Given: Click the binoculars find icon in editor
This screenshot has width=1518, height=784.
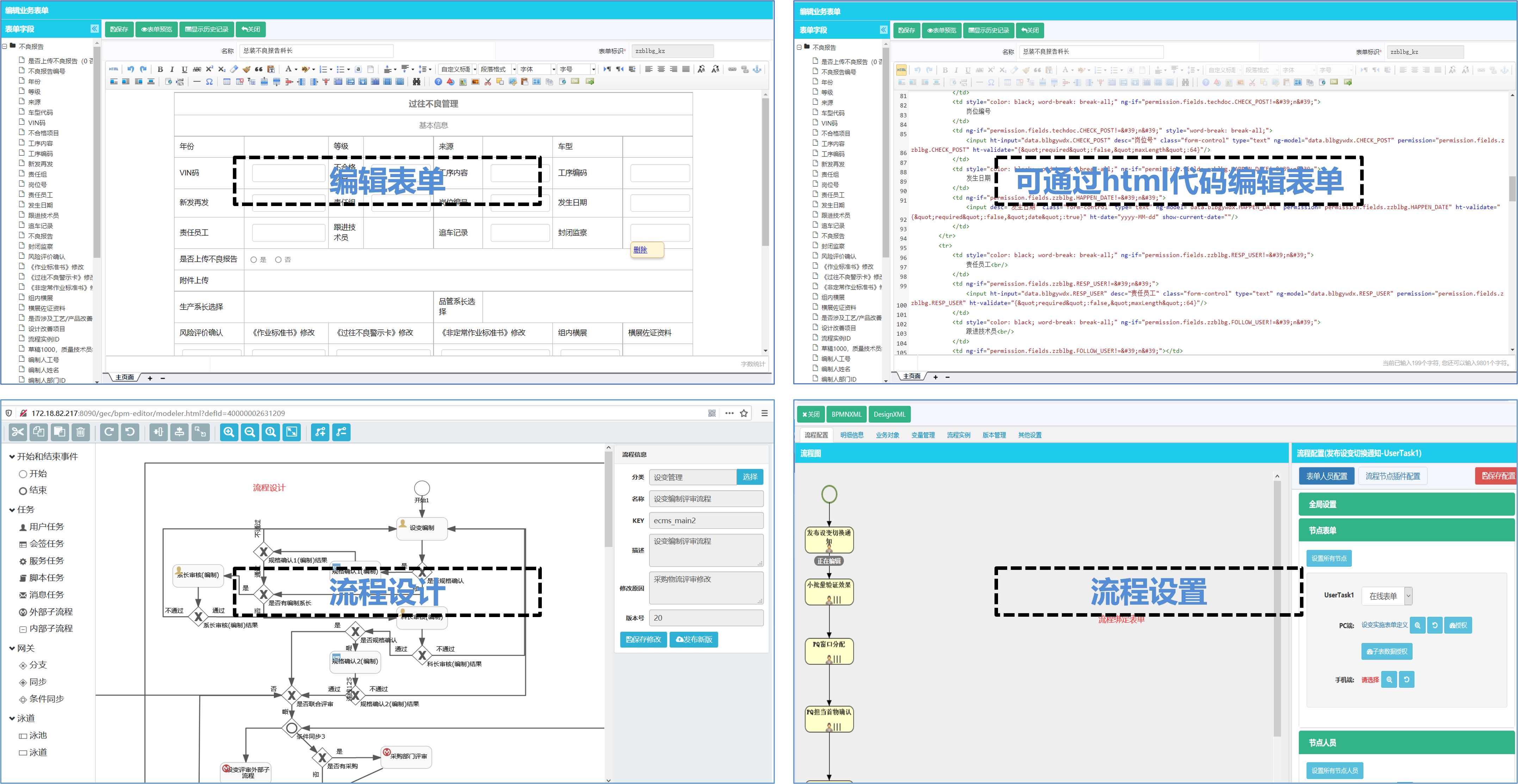Looking at the screenshot, I should tap(417, 82).
